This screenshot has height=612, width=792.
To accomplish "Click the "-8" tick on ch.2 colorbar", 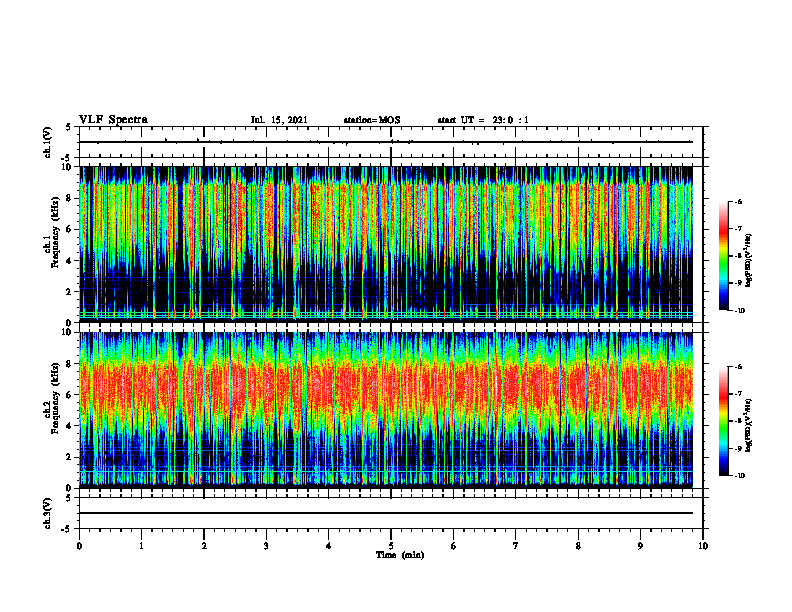I will tap(738, 421).
